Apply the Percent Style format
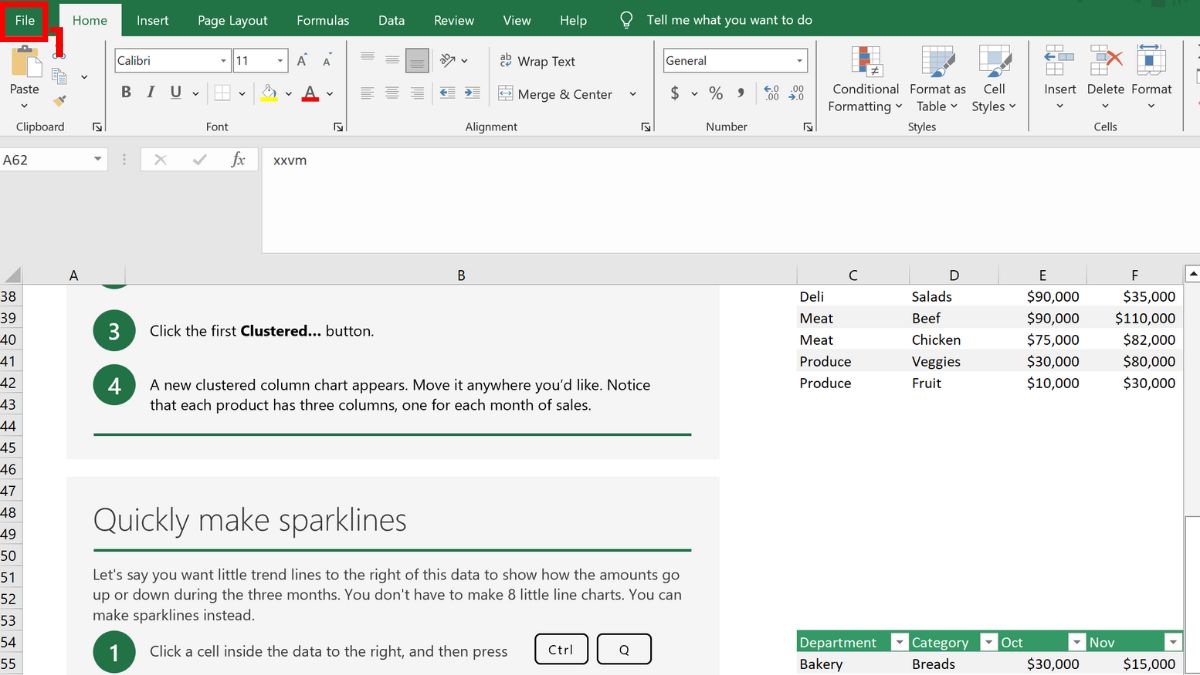This screenshot has height=675, width=1200. (x=716, y=93)
